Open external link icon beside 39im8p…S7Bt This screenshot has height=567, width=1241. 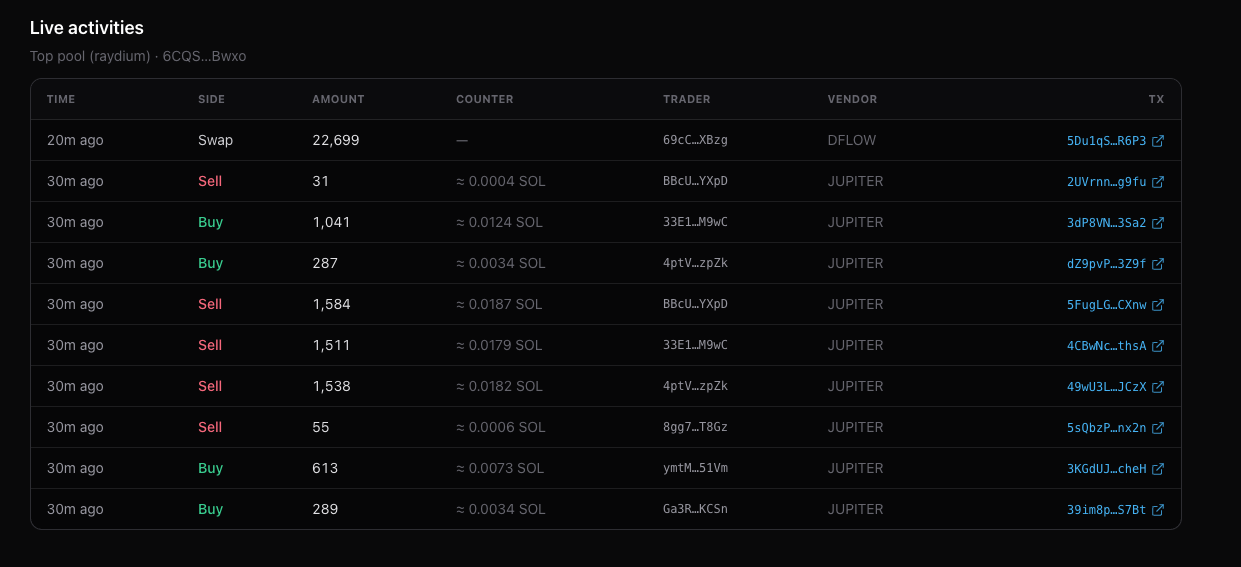(1158, 510)
